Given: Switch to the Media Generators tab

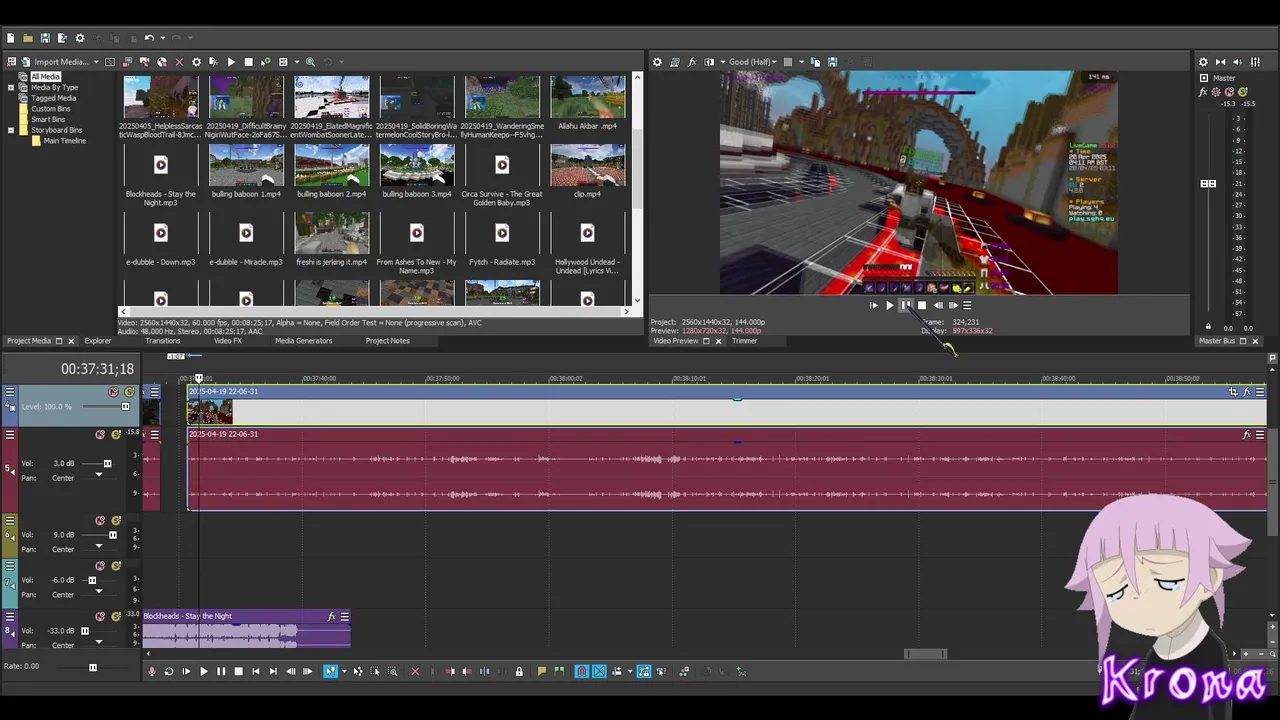Looking at the screenshot, I should click(303, 341).
